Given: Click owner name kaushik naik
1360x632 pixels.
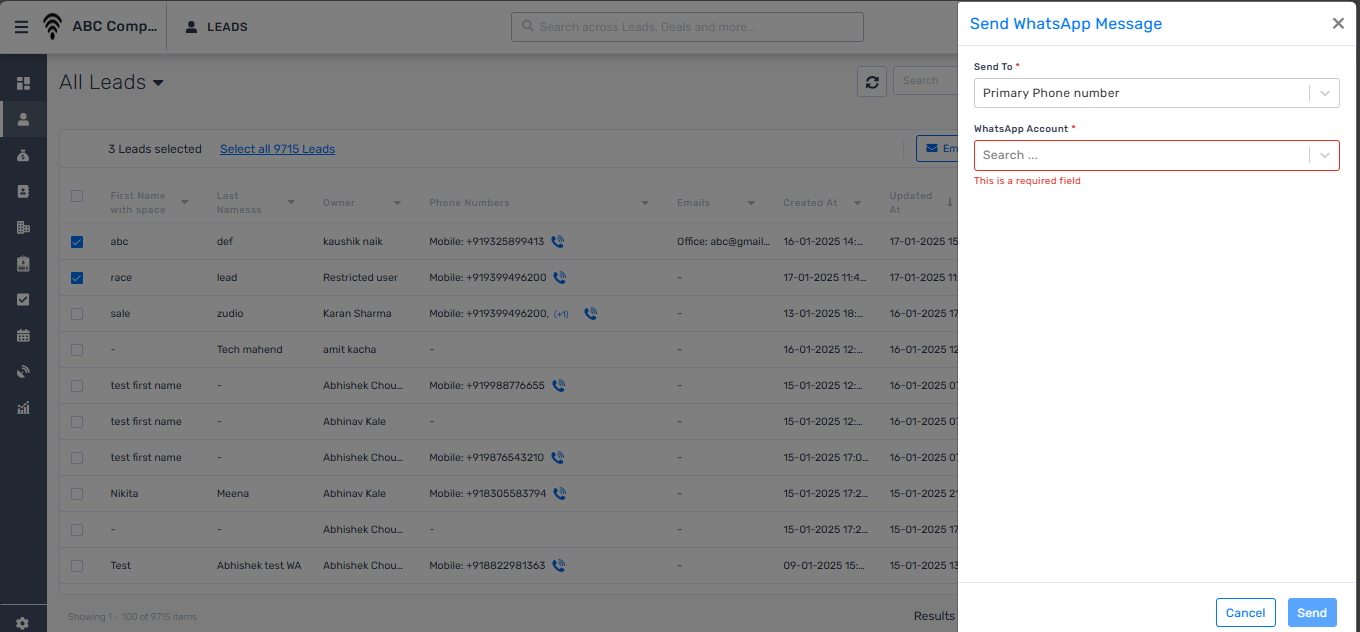Looking at the screenshot, I should [x=353, y=242].
